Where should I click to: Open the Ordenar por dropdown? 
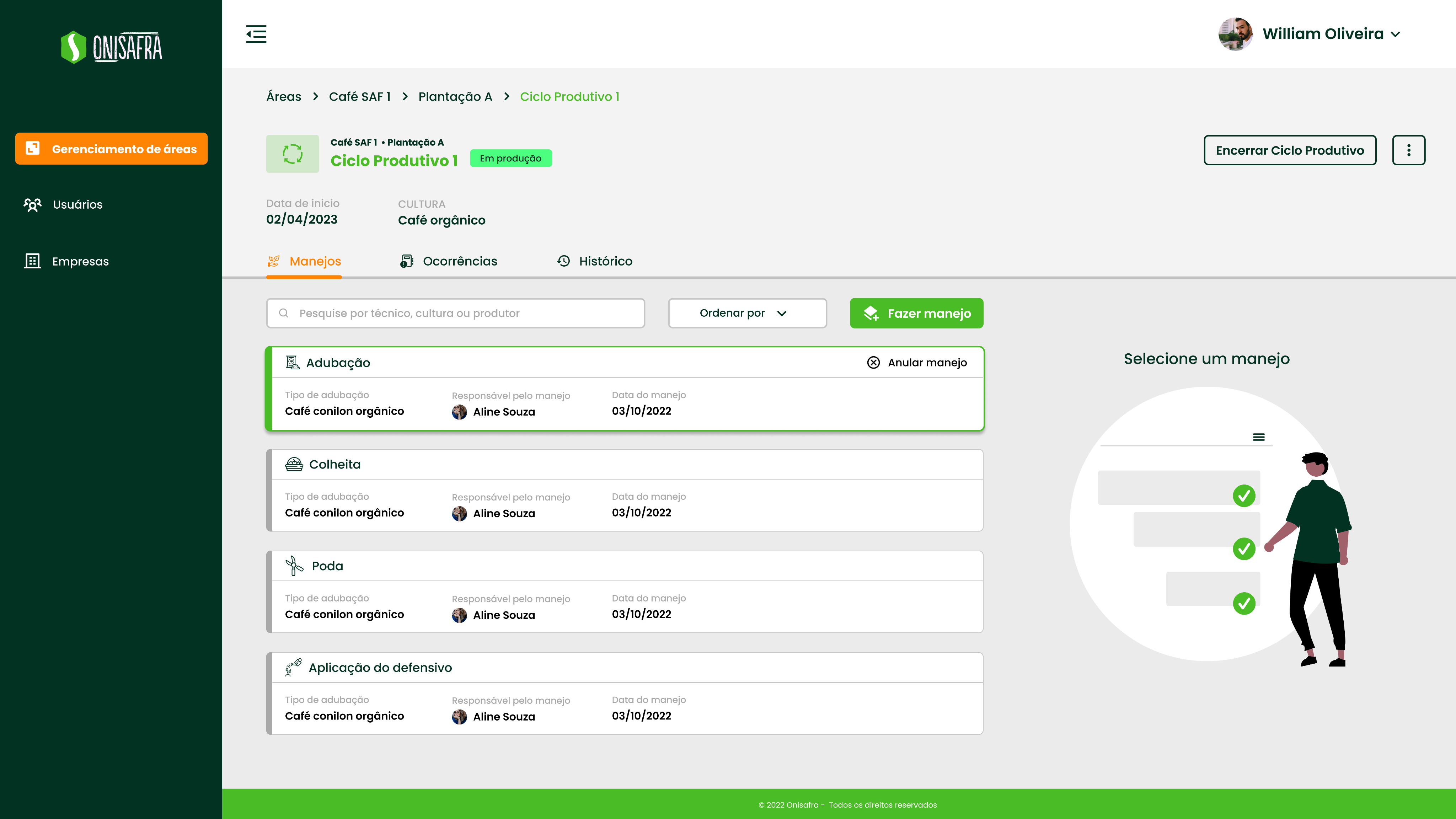click(x=746, y=312)
